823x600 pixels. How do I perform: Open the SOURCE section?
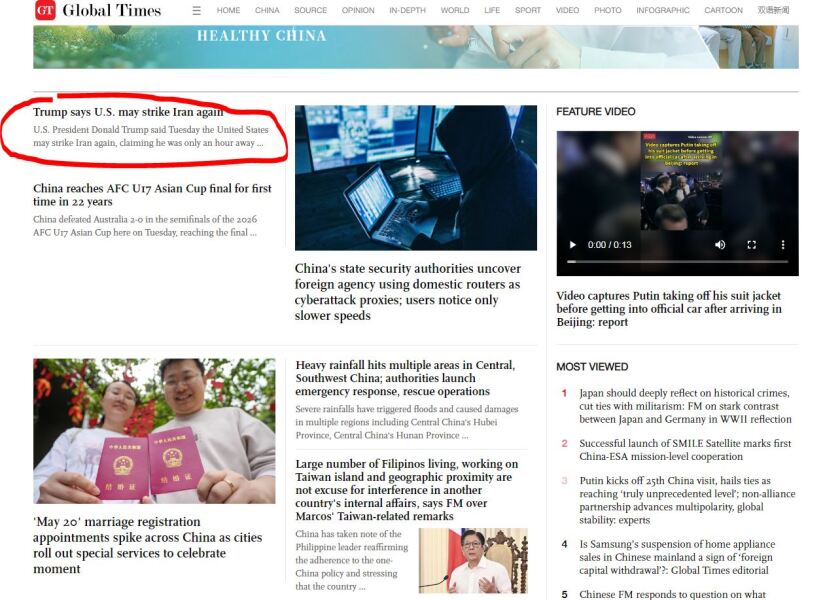coord(310,10)
